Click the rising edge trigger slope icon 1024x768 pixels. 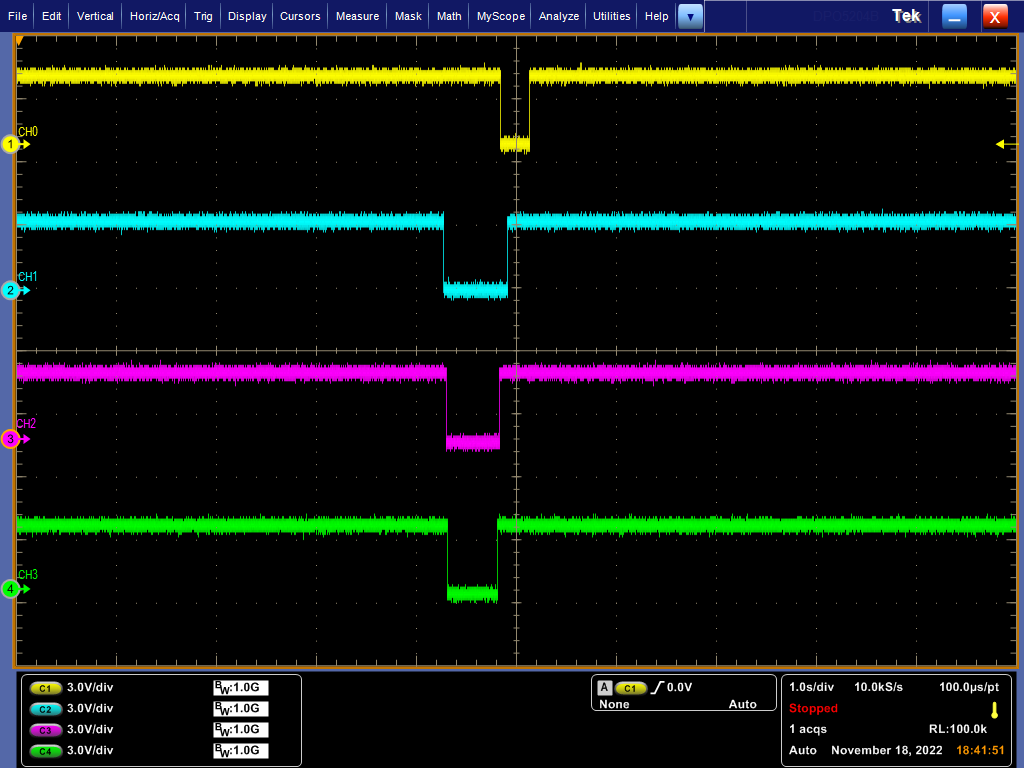coord(657,688)
